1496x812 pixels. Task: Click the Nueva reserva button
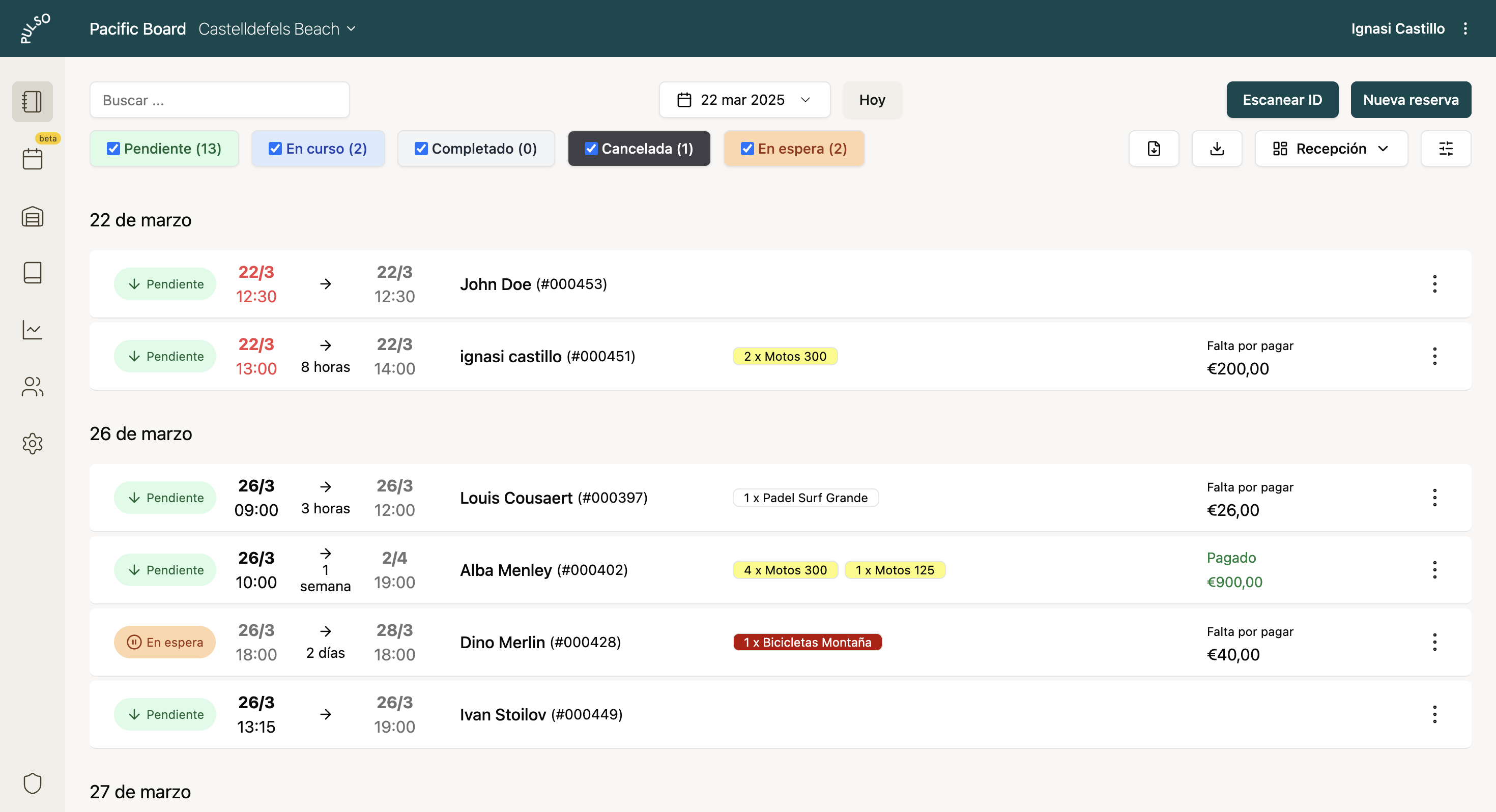1411,99
